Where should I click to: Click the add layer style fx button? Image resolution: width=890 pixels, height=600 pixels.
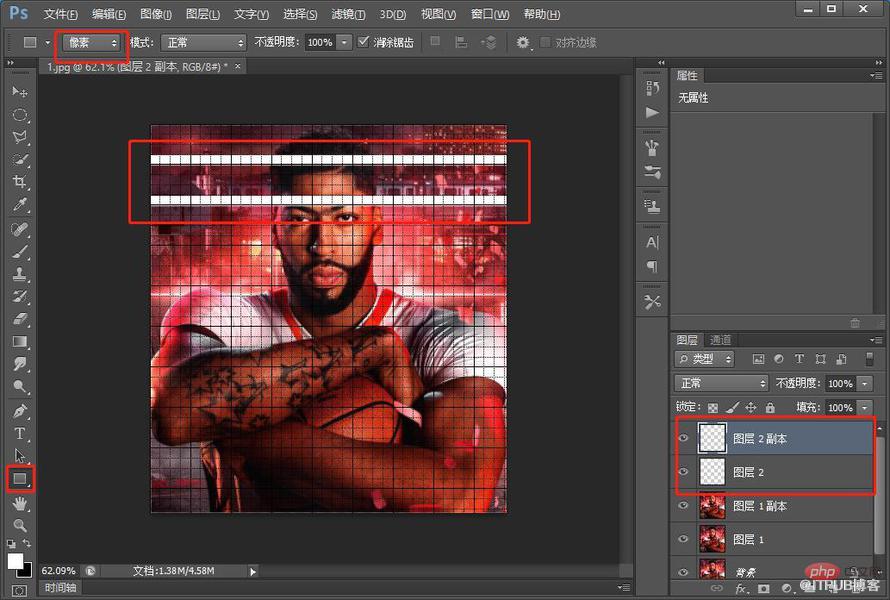point(741,589)
